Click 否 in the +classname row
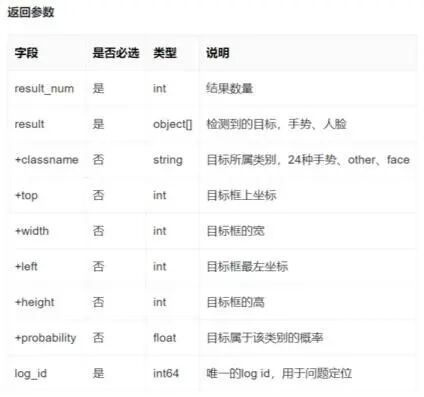 [98, 160]
